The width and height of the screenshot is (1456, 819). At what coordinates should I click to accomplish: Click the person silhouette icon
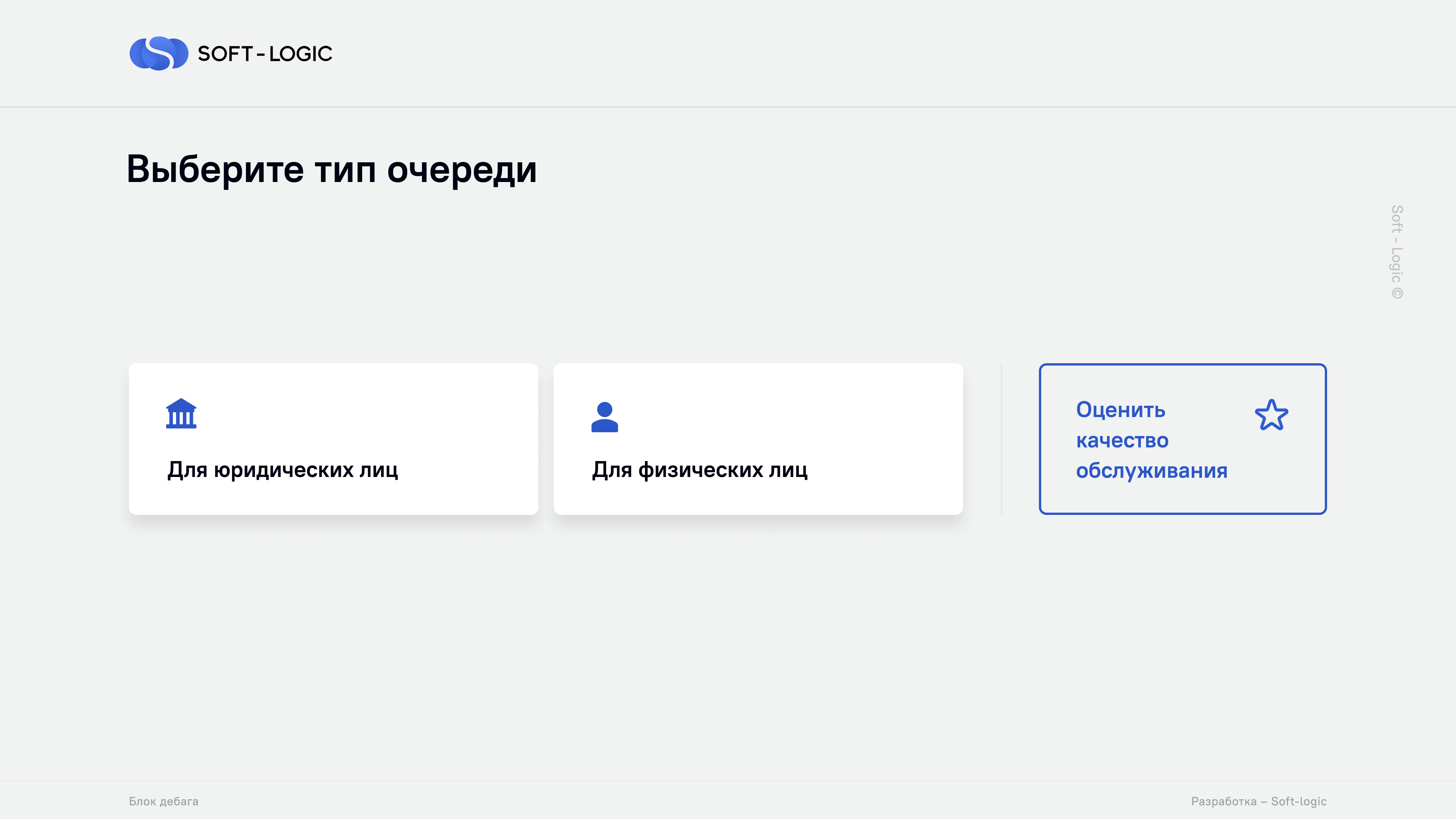click(x=605, y=417)
